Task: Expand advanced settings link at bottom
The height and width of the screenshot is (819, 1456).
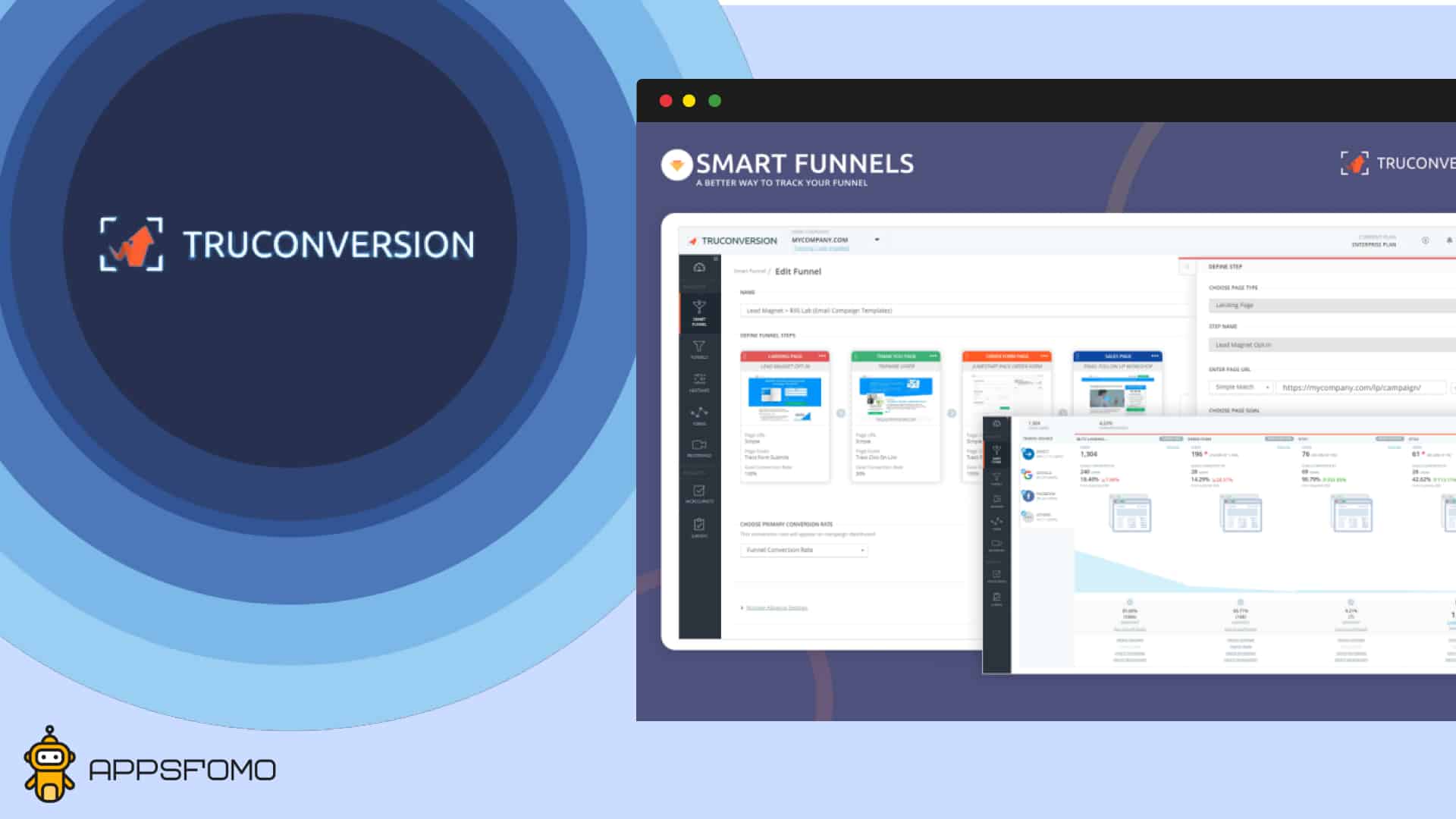Action: coord(777,607)
